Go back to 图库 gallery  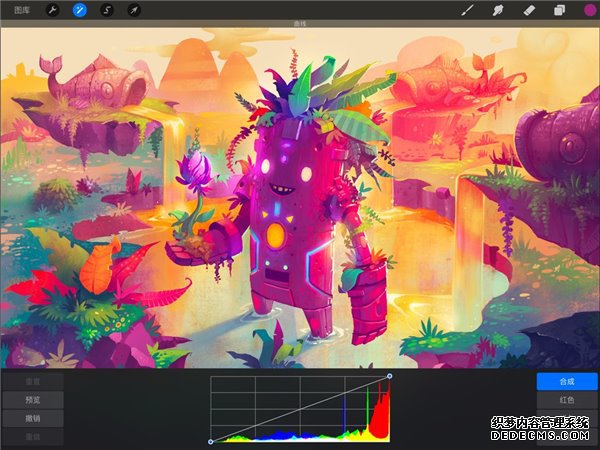(x=22, y=10)
